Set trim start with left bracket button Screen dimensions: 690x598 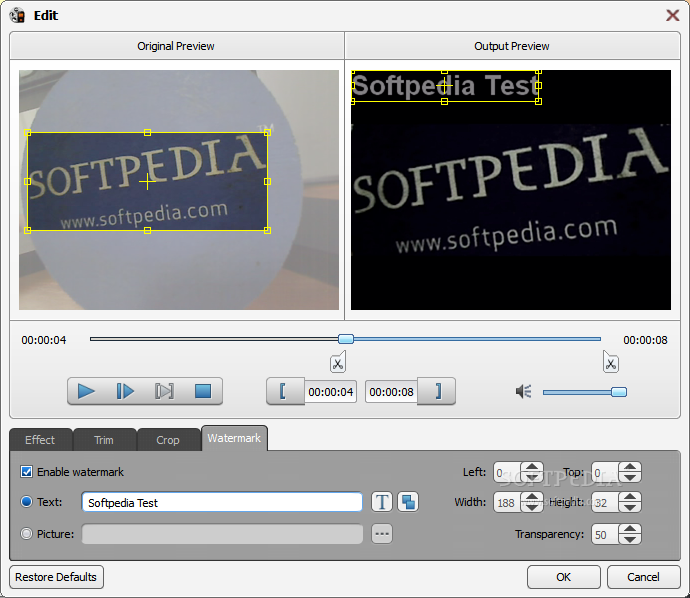tap(285, 391)
